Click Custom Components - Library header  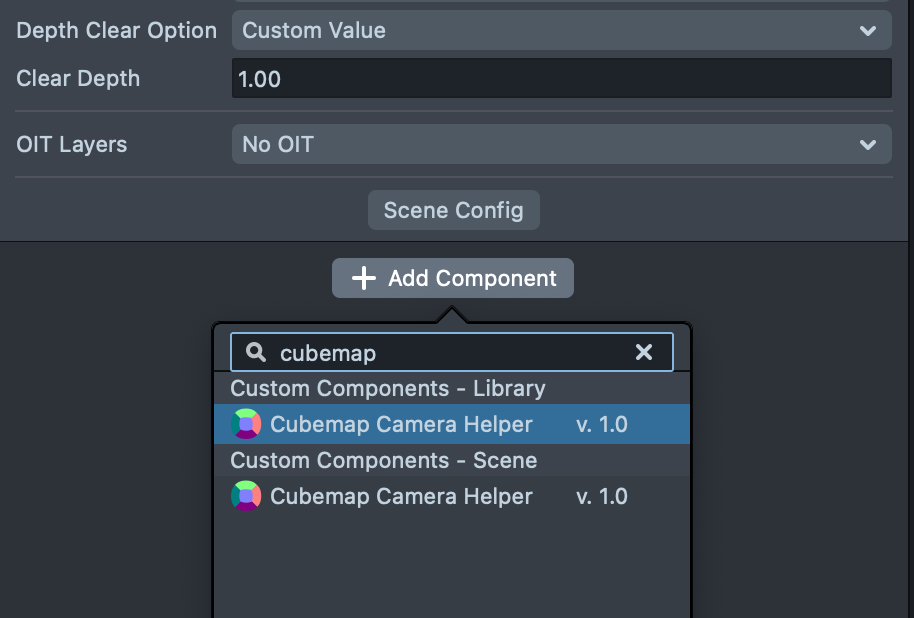tap(388, 388)
